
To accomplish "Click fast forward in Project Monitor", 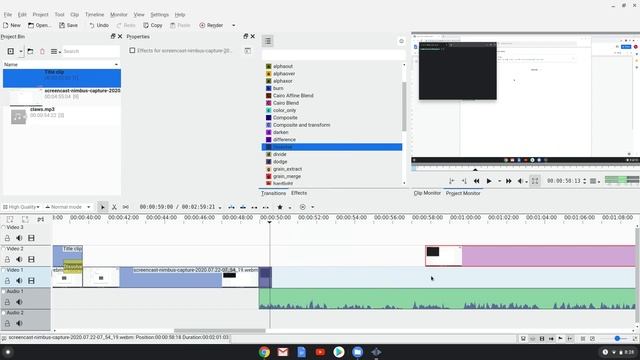I will tap(509, 181).
